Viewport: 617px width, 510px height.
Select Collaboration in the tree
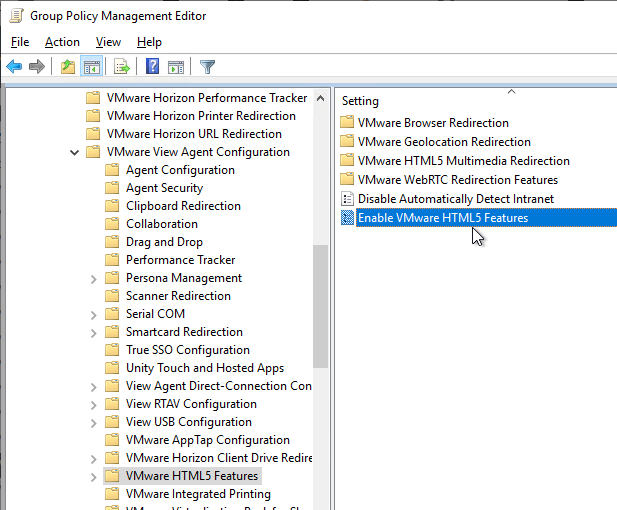162,224
